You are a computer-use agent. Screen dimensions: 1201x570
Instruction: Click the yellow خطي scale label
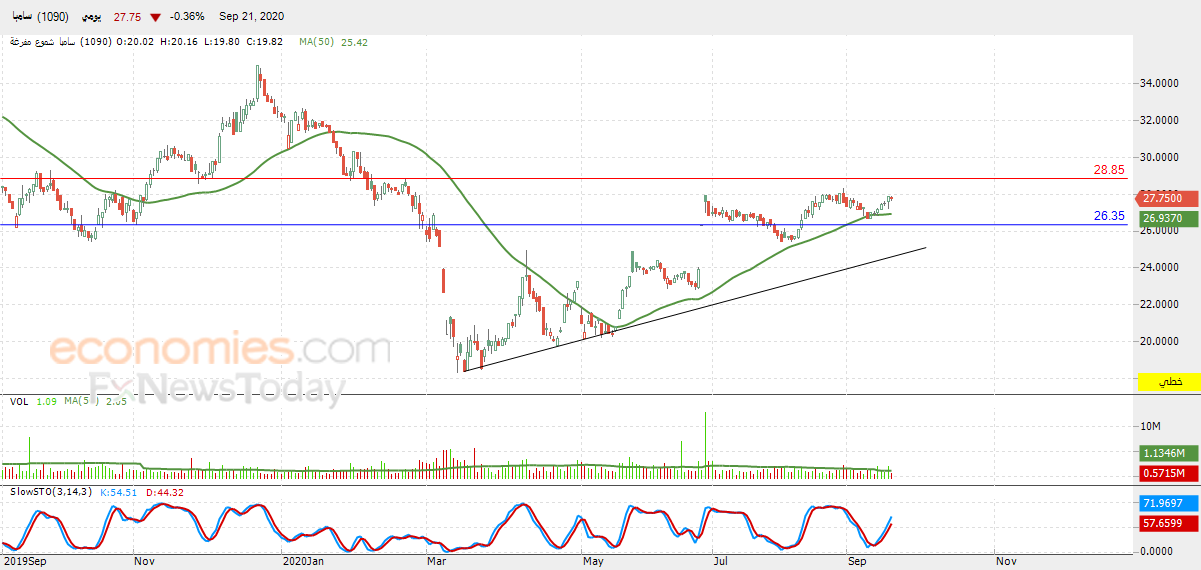(x=1169, y=383)
